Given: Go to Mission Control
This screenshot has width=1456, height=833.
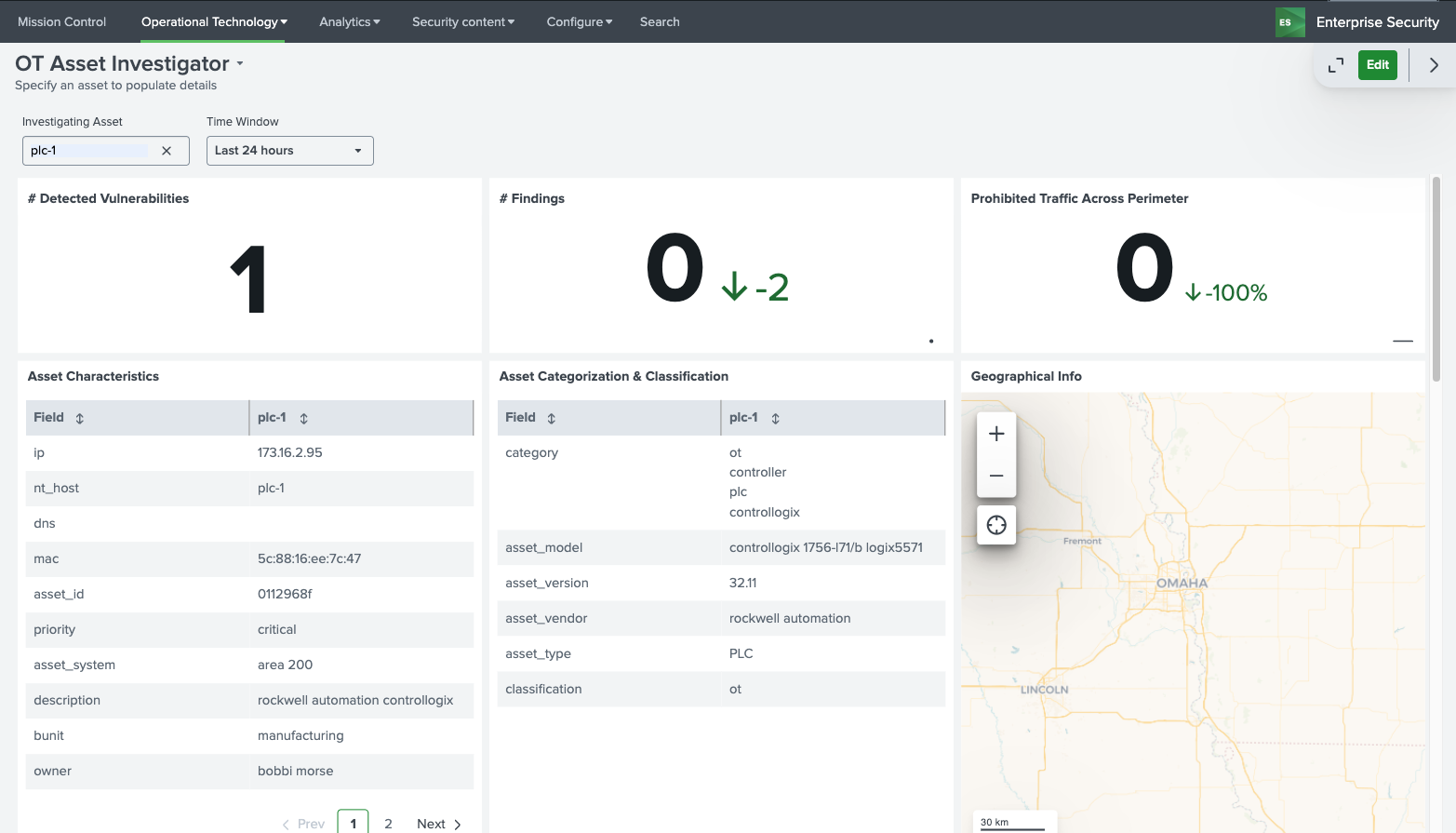Looking at the screenshot, I should (x=61, y=21).
